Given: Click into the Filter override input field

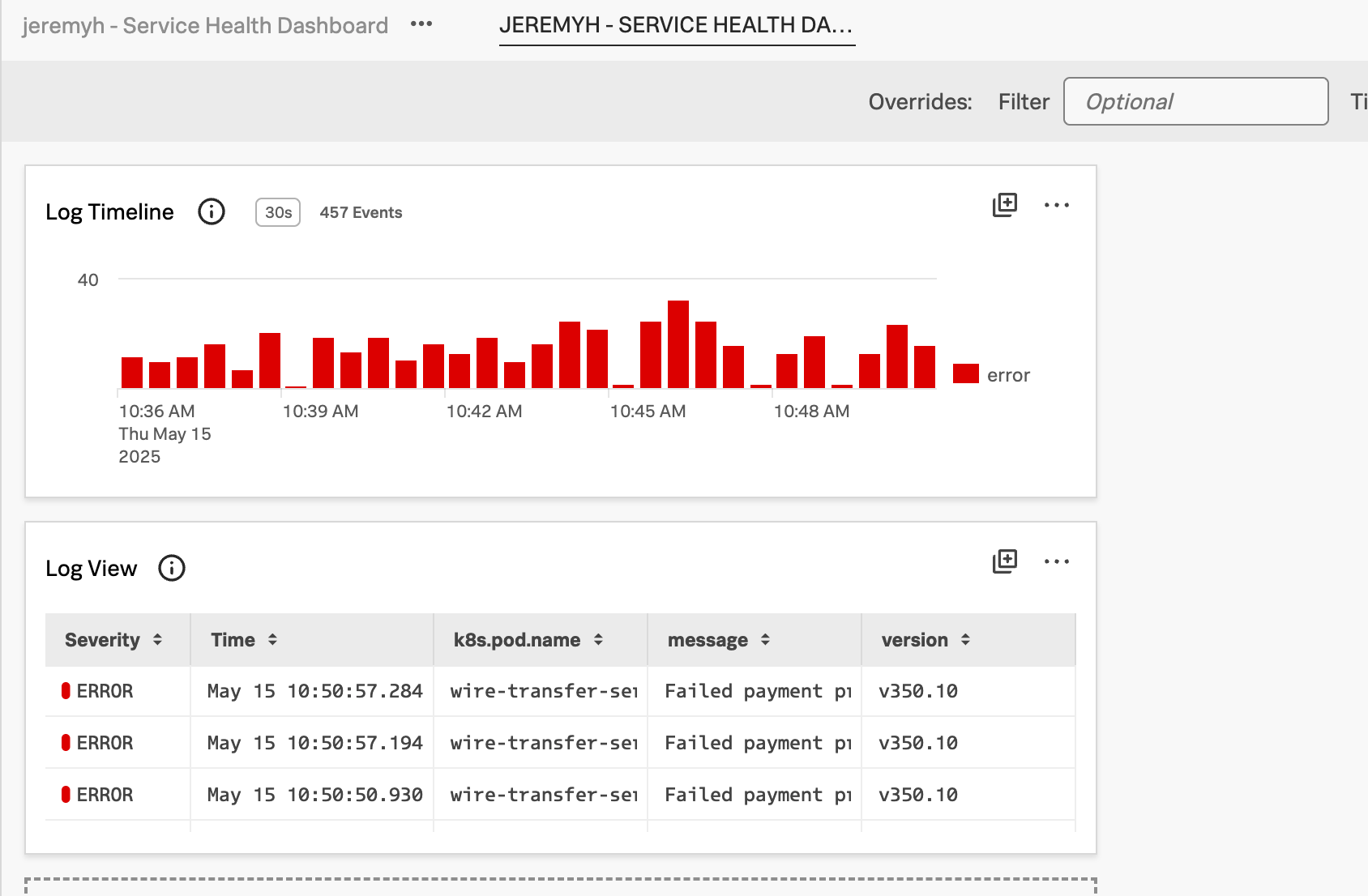Looking at the screenshot, I should point(1195,101).
